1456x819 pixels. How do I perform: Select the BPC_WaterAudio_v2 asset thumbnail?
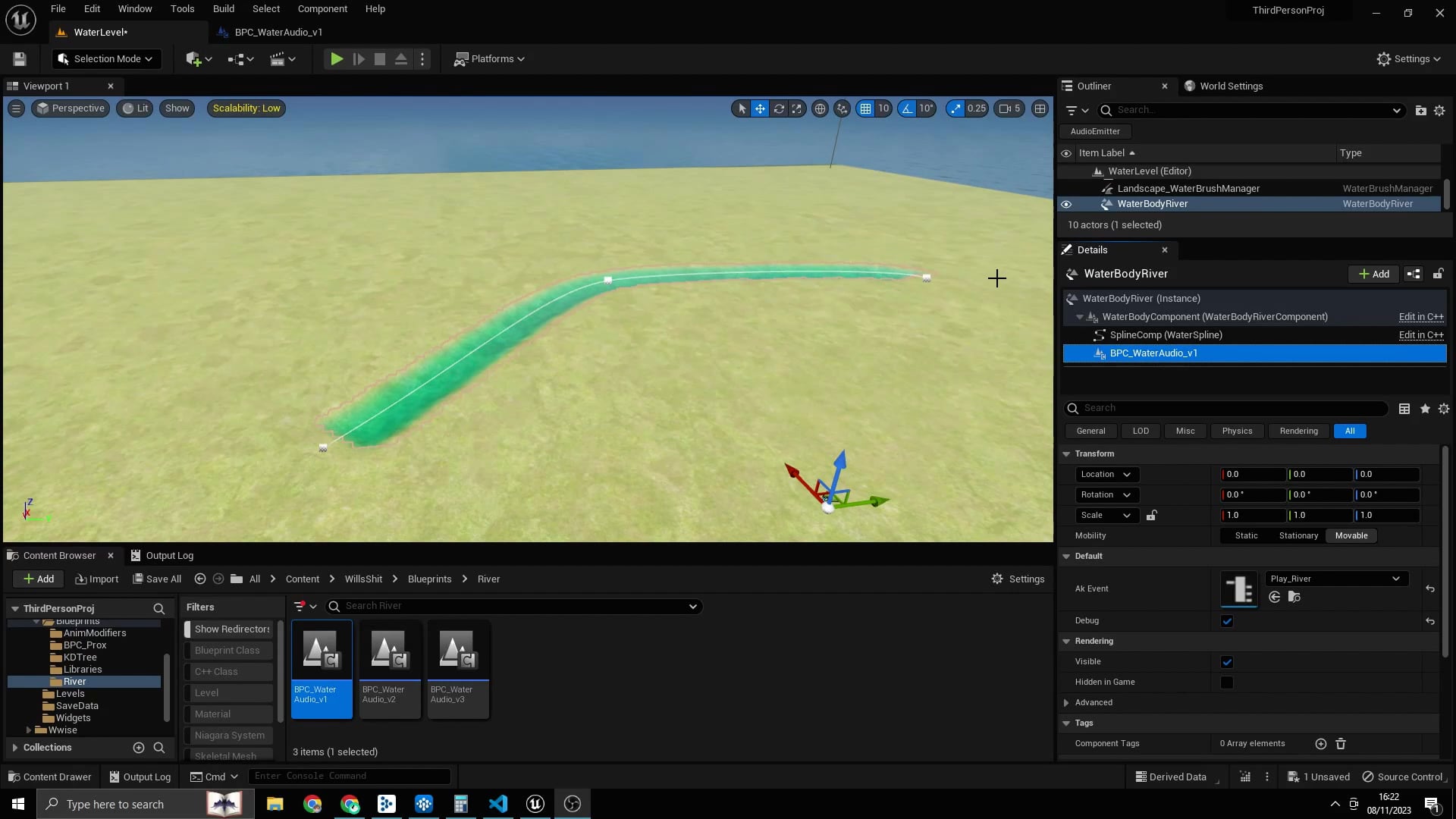click(389, 651)
